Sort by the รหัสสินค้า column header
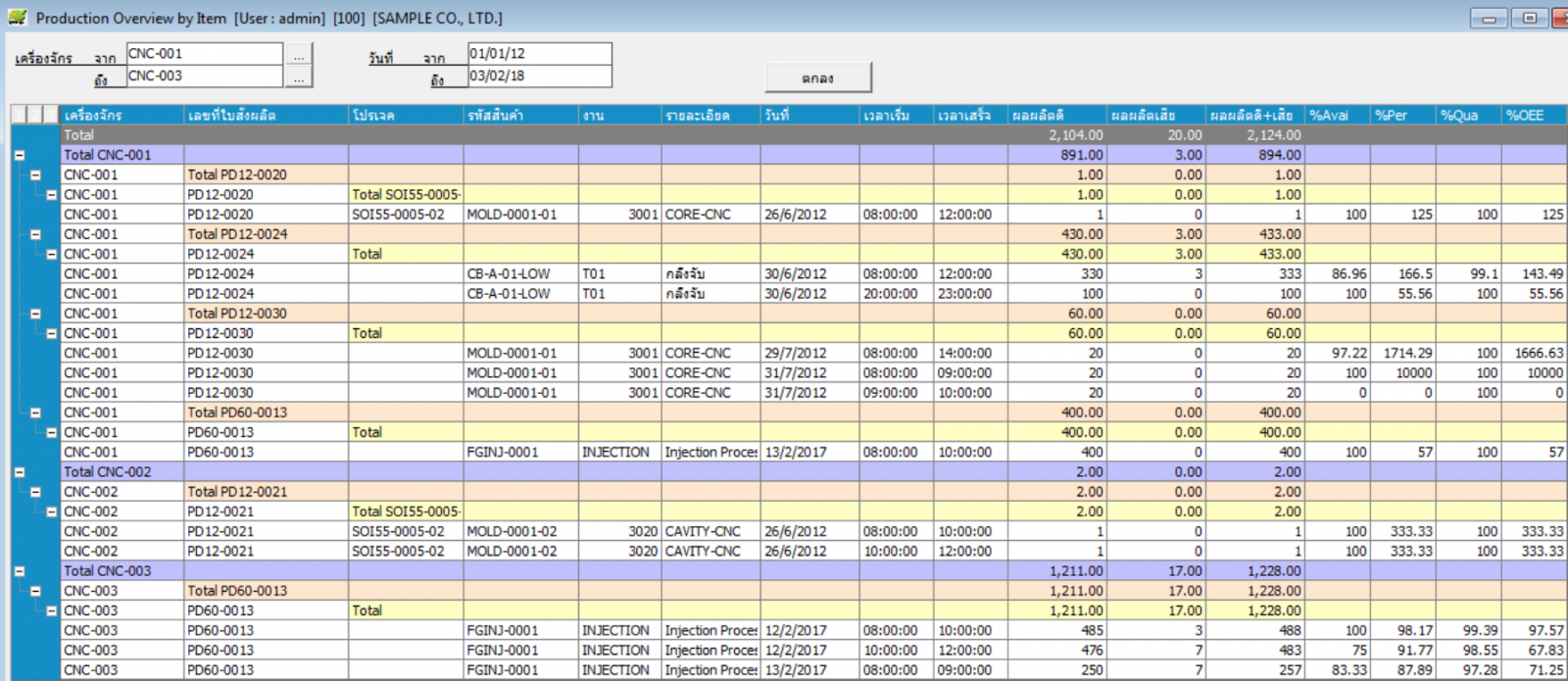Screen dimensions: 1568x681 [x=520, y=115]
